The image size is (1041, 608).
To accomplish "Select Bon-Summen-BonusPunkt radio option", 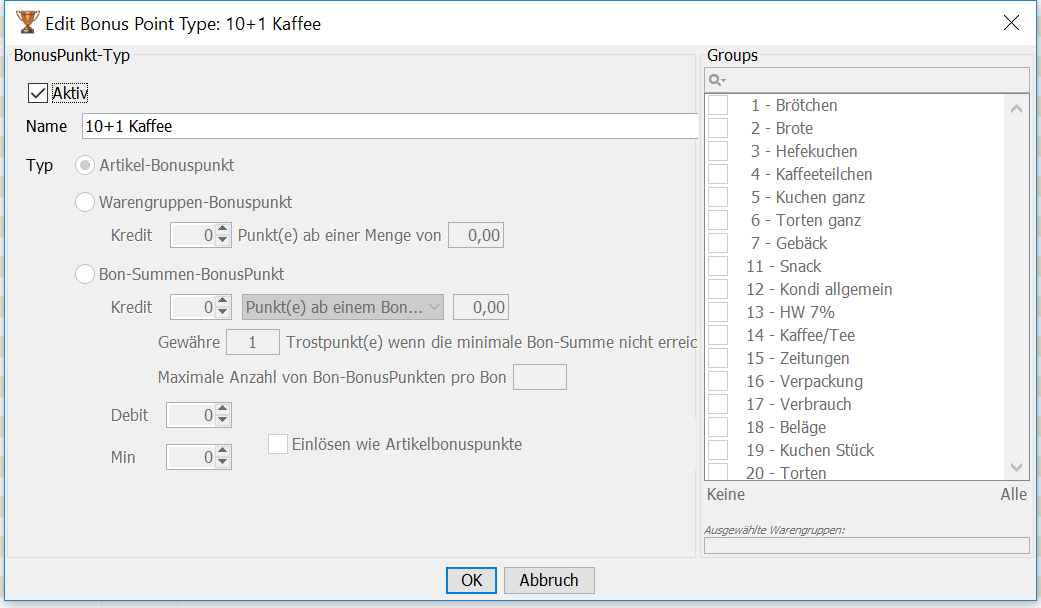I will coord(86,273).
